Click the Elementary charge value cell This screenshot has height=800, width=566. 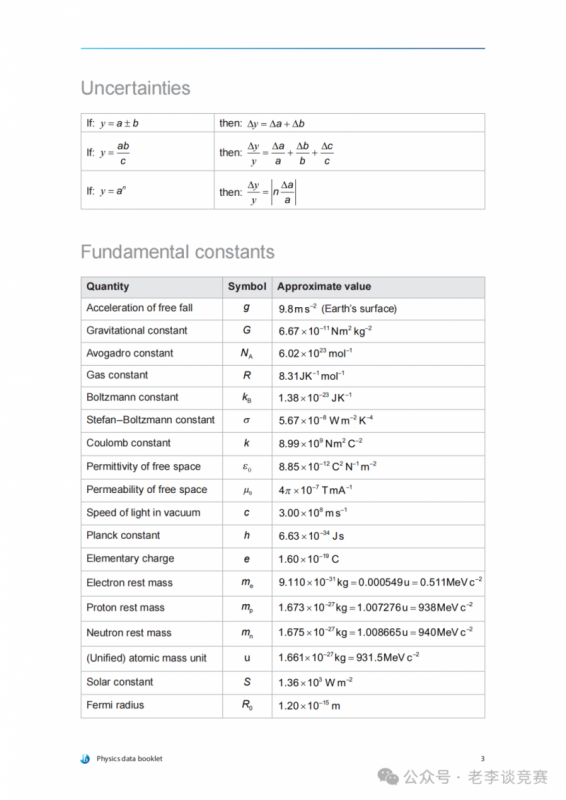378,559
